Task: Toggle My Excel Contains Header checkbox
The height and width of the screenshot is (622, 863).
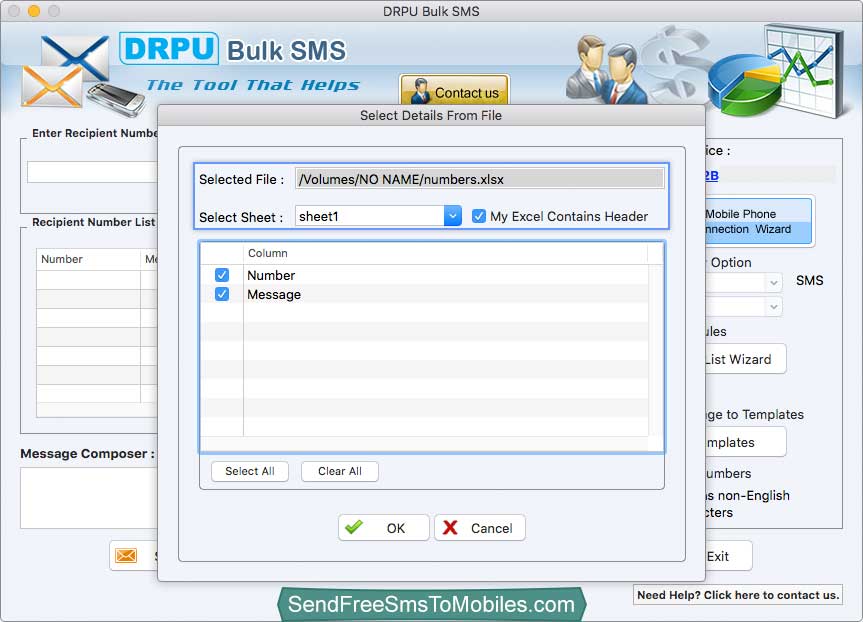Action: (x=479, y=216)
